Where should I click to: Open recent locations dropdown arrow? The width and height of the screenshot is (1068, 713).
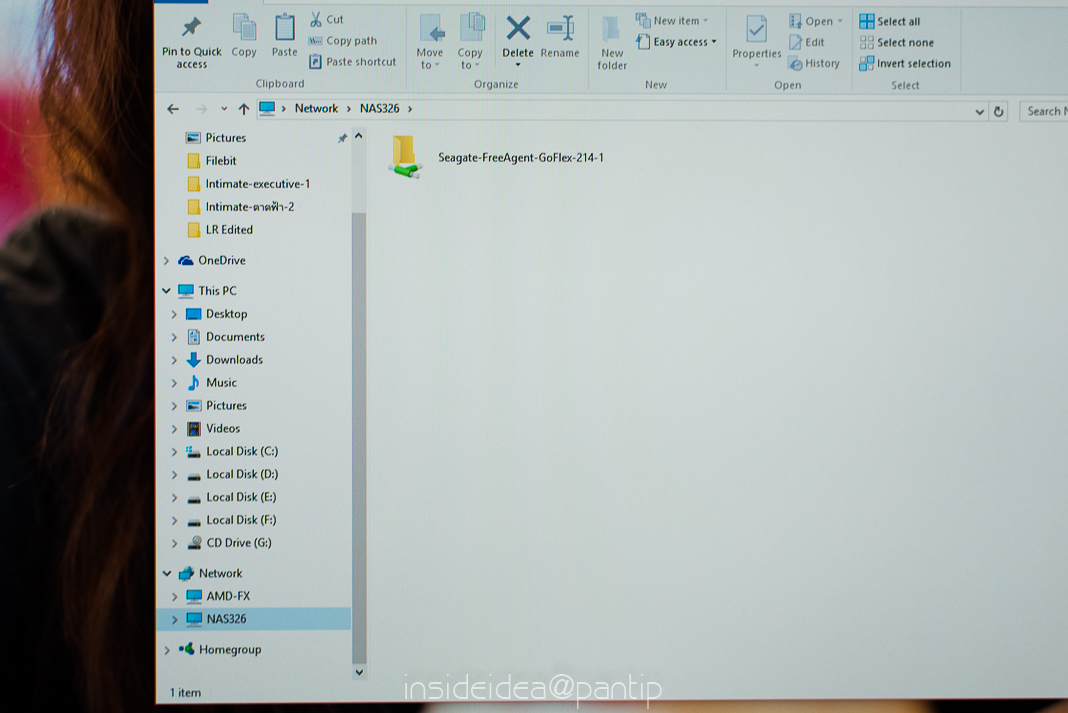224,109
